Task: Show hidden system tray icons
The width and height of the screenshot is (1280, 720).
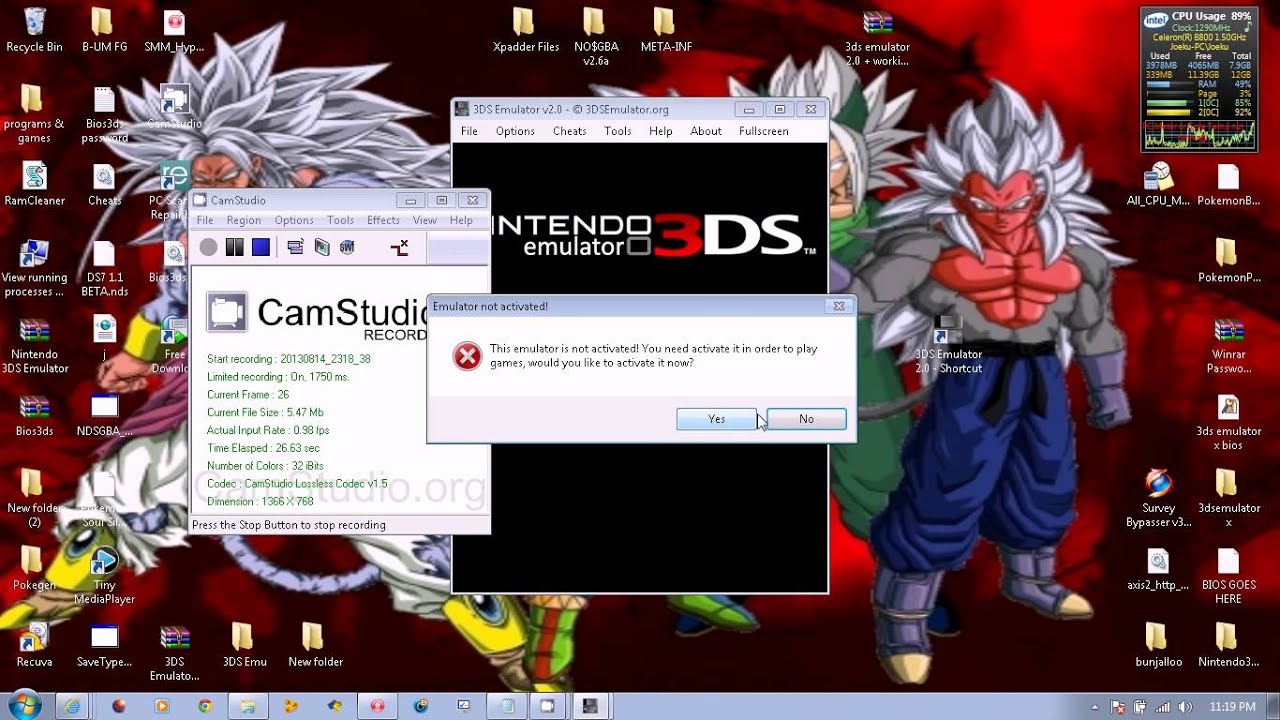Action: tap(1095, 707)
